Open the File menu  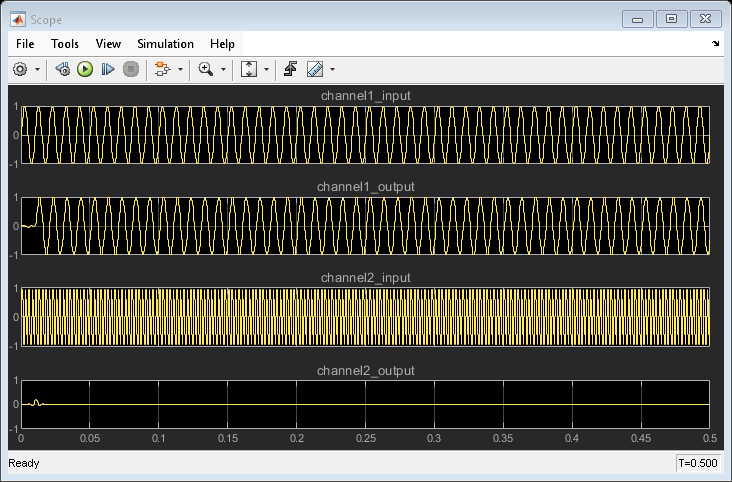pyautogui.click(x=25, y=44)
